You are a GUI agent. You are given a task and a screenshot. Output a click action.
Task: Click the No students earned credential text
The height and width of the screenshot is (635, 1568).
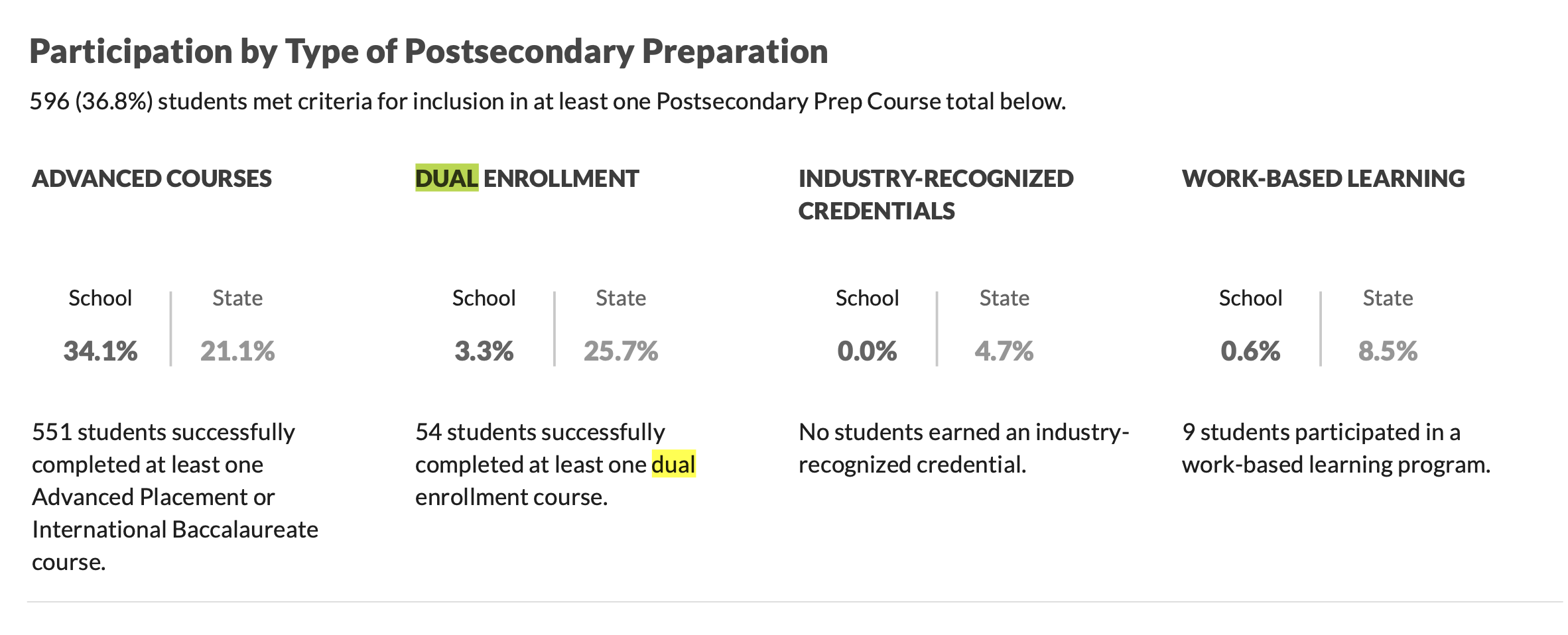point(964,448)
